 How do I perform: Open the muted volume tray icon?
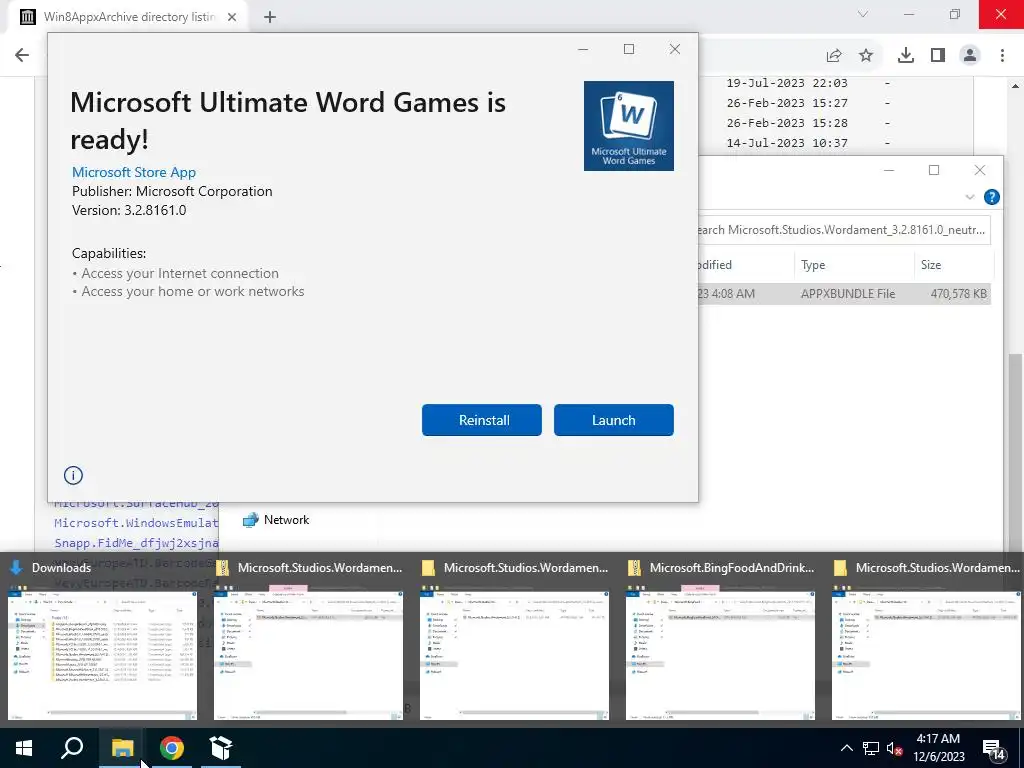pos(894,748)
